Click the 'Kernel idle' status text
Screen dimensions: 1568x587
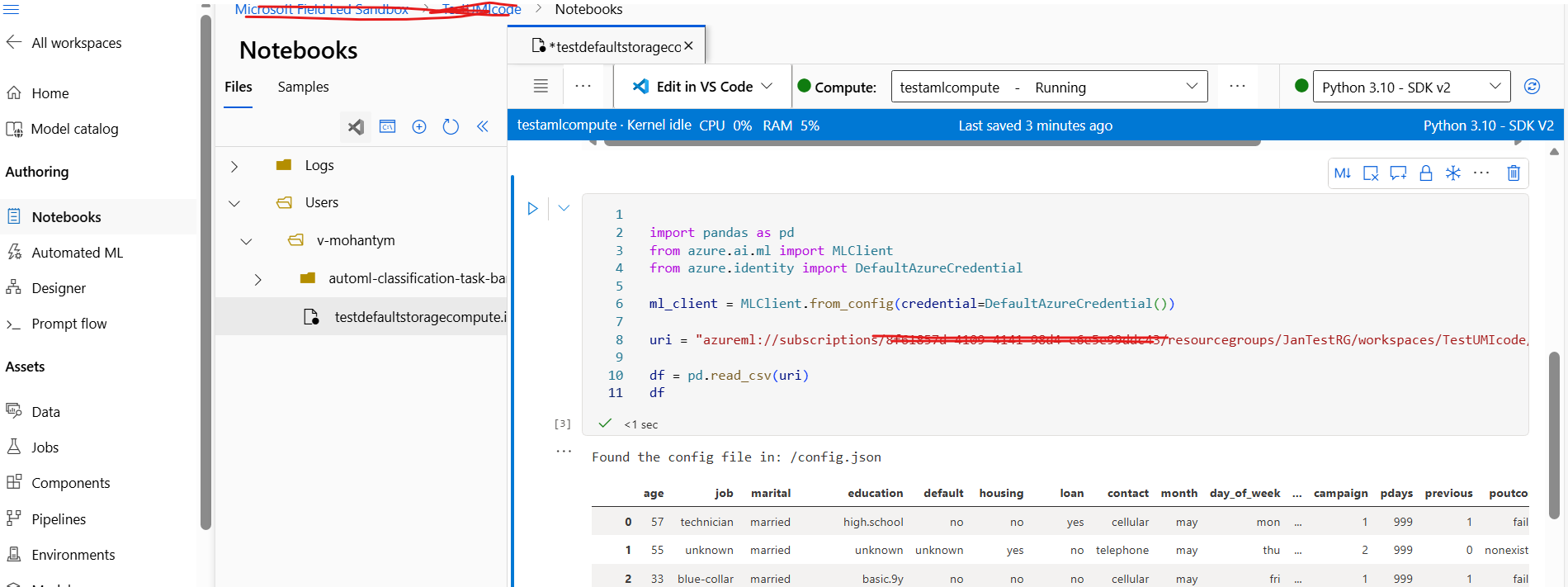pos(659,125)
